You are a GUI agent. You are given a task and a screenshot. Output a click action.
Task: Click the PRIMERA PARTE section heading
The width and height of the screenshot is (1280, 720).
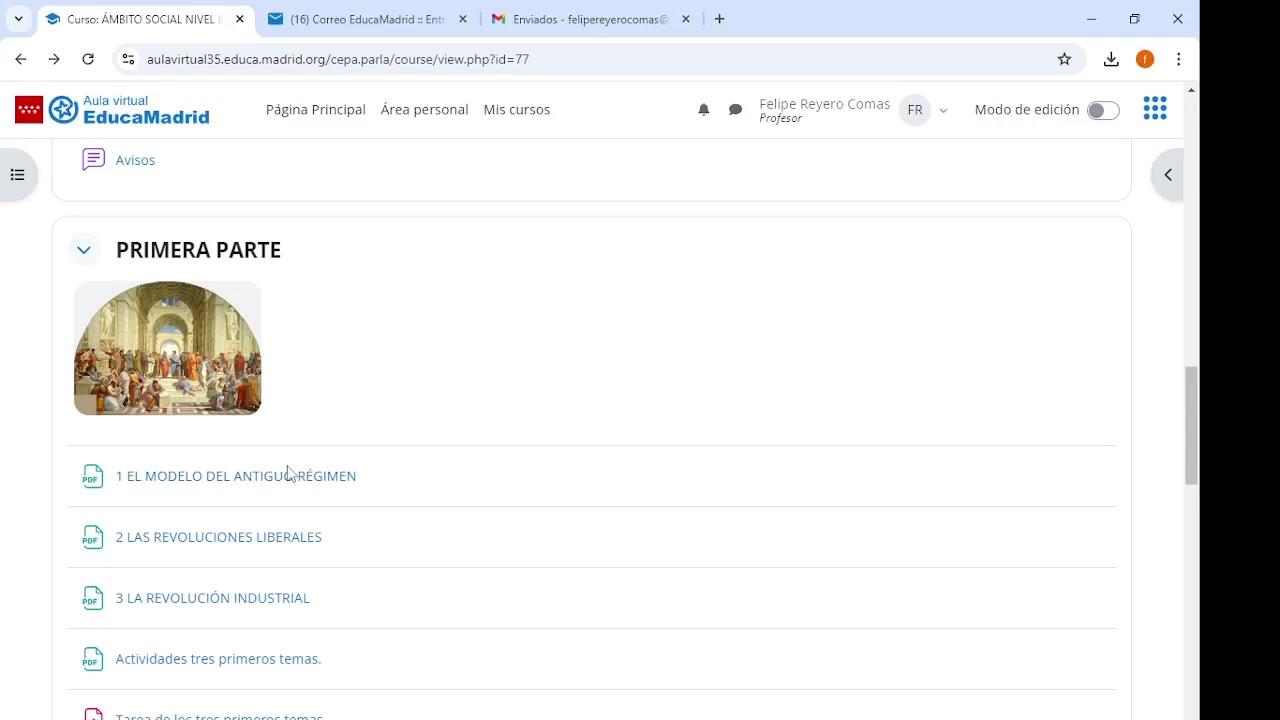198,250
